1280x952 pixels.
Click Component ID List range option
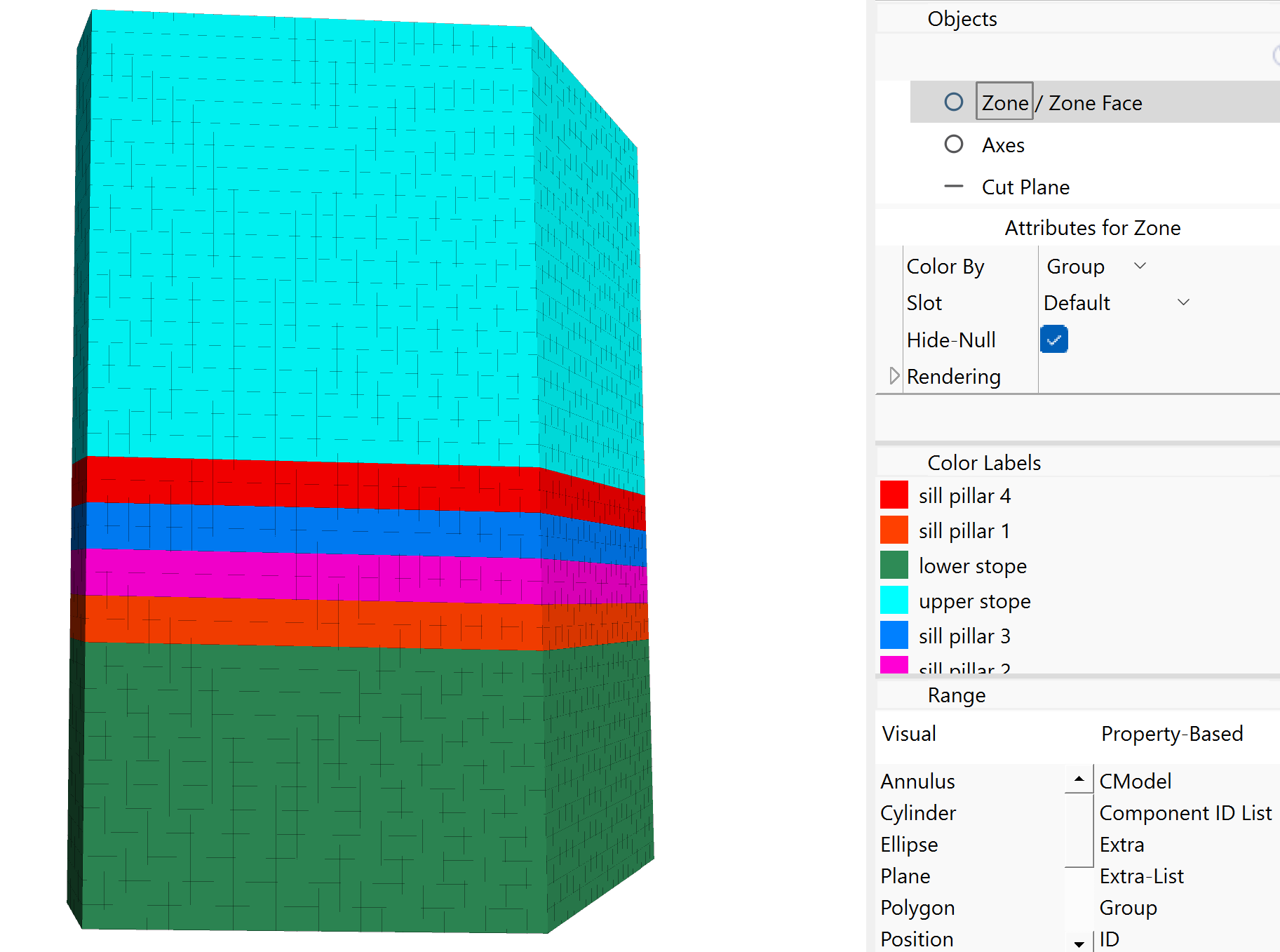coord(1185,813)
